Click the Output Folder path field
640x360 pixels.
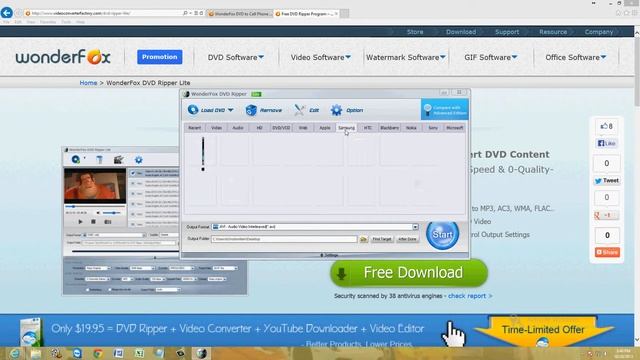point(284,239)
